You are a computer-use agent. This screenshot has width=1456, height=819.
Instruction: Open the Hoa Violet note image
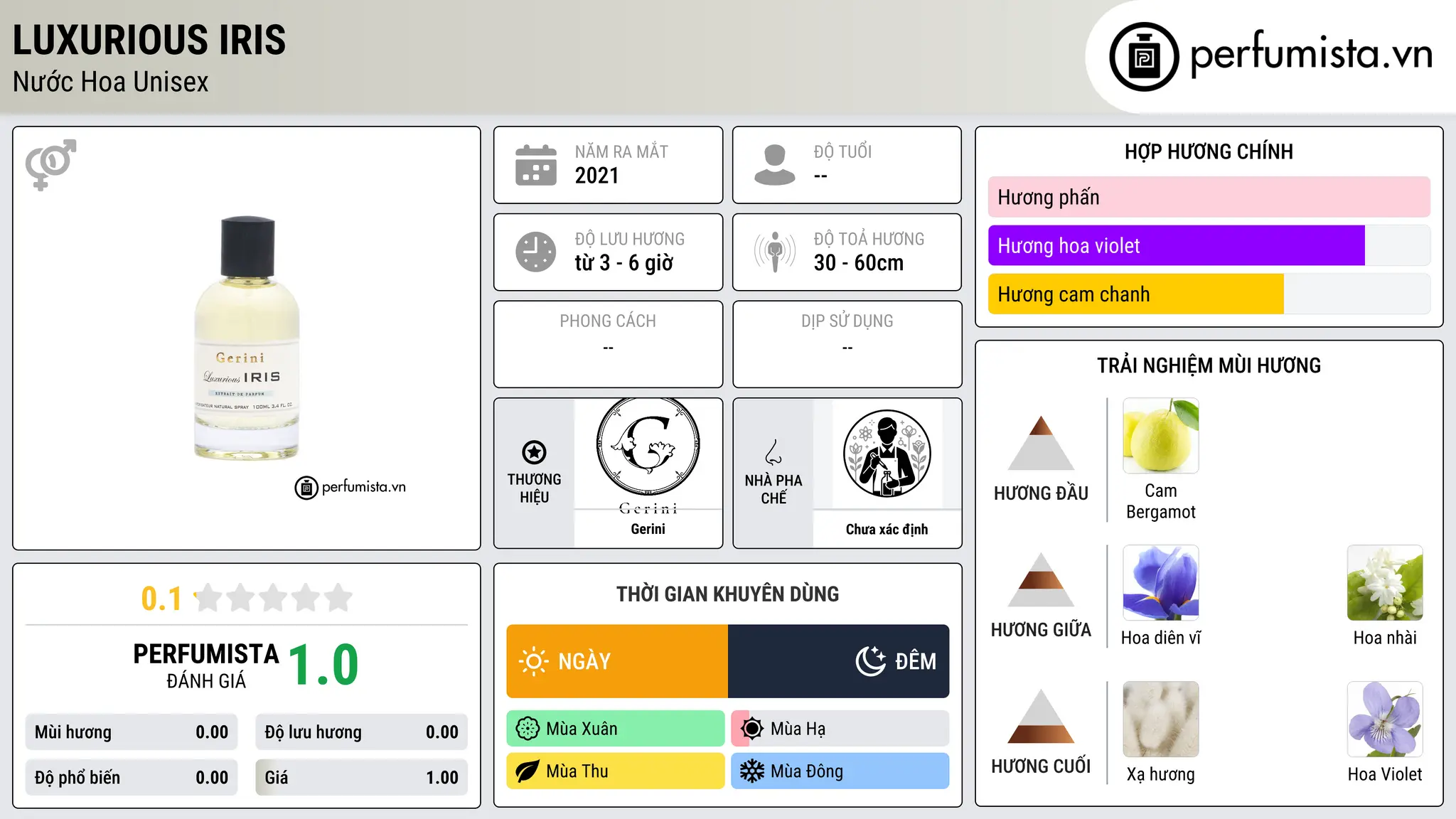tap(1385, 719)
